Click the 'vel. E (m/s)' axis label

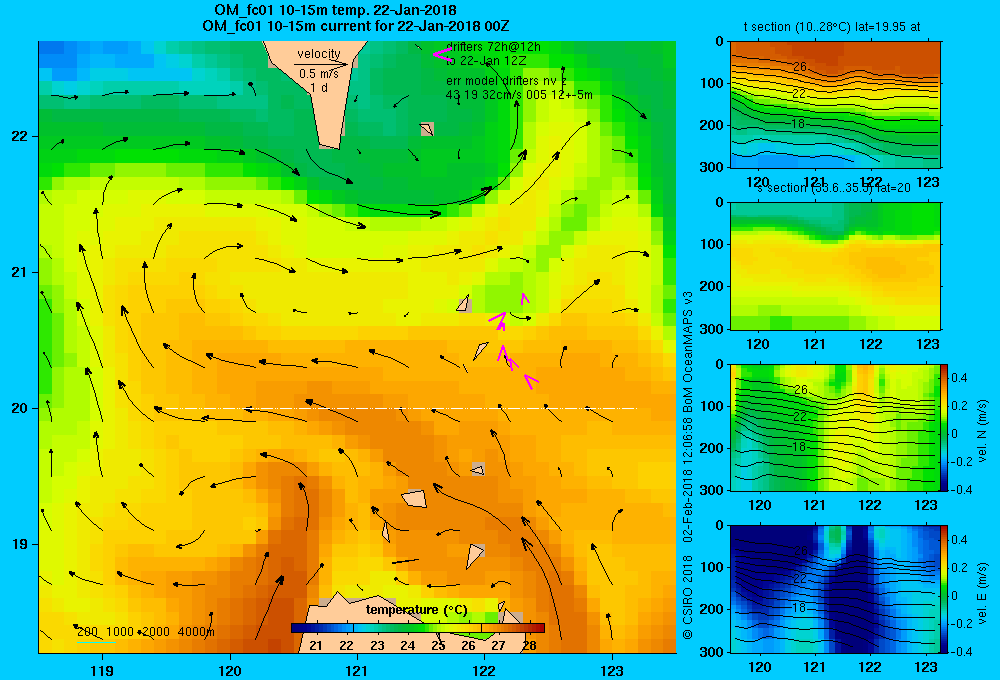click(982, 593)
